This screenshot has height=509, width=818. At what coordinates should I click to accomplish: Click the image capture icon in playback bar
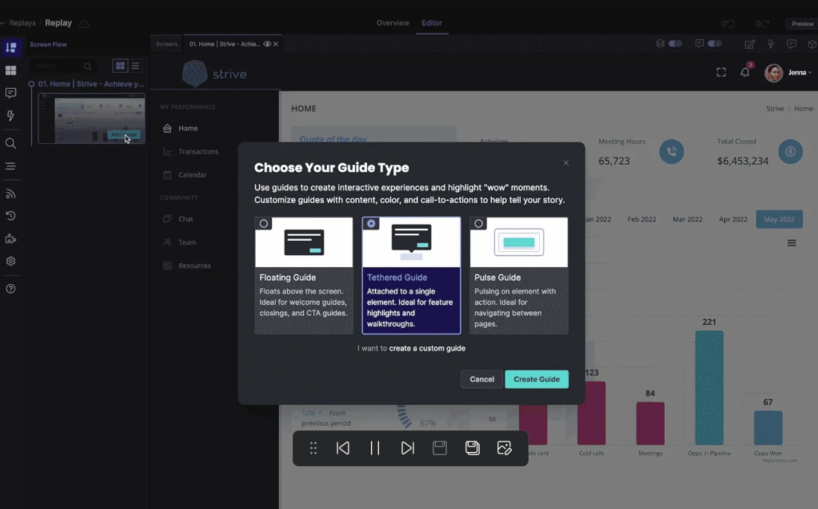pyautogui.click(x=504, y=448)
